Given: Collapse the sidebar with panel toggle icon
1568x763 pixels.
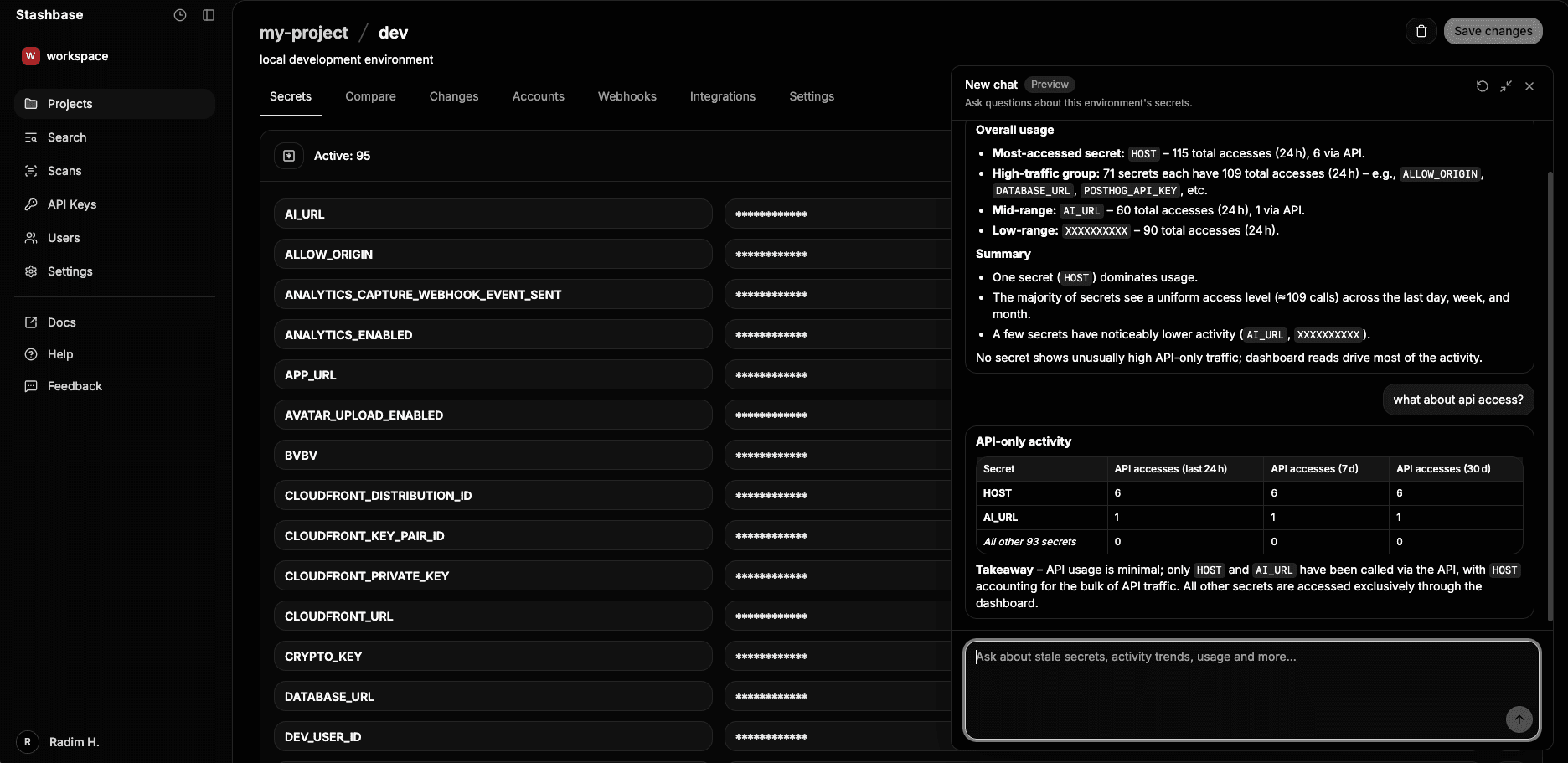Looking at the screenshot, I should [x=209, y=15].
